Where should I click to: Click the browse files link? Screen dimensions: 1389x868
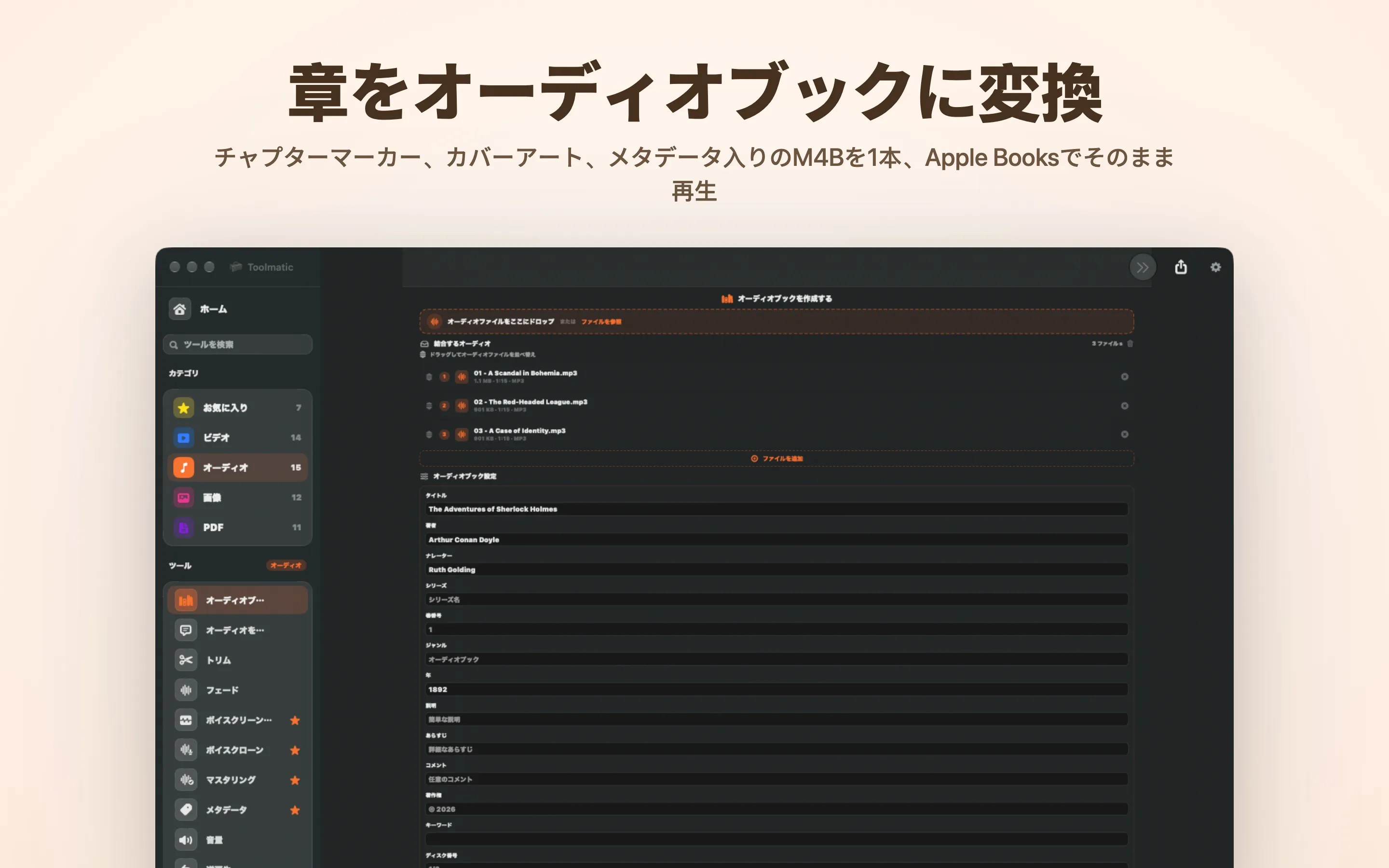pos(601,322)
